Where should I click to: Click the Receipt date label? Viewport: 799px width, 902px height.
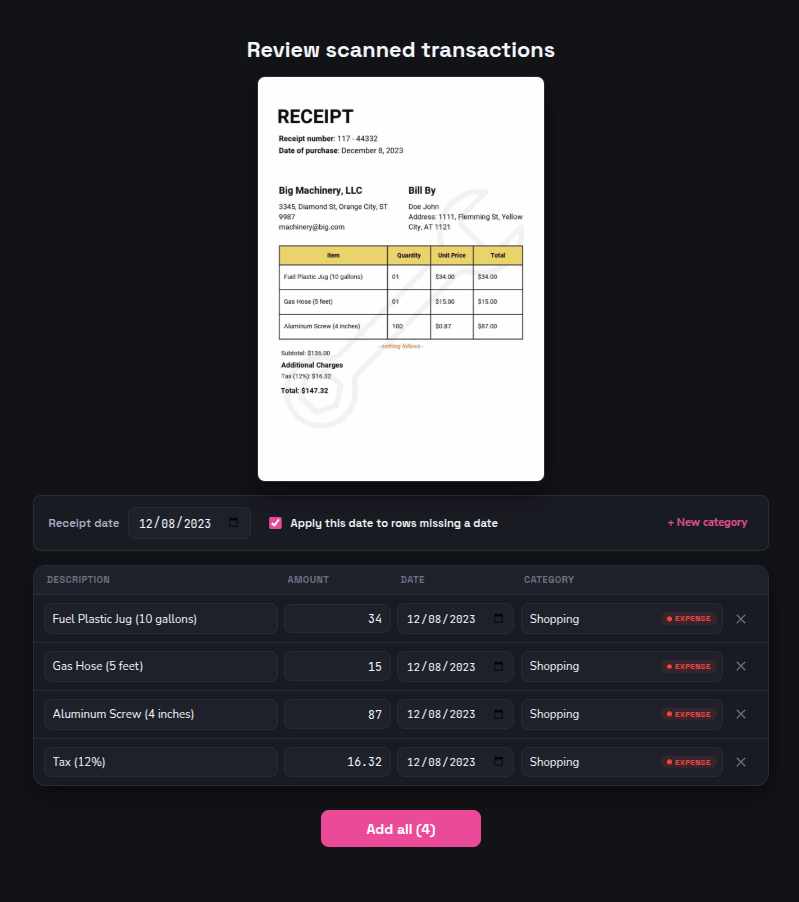(x=84, y=523)
